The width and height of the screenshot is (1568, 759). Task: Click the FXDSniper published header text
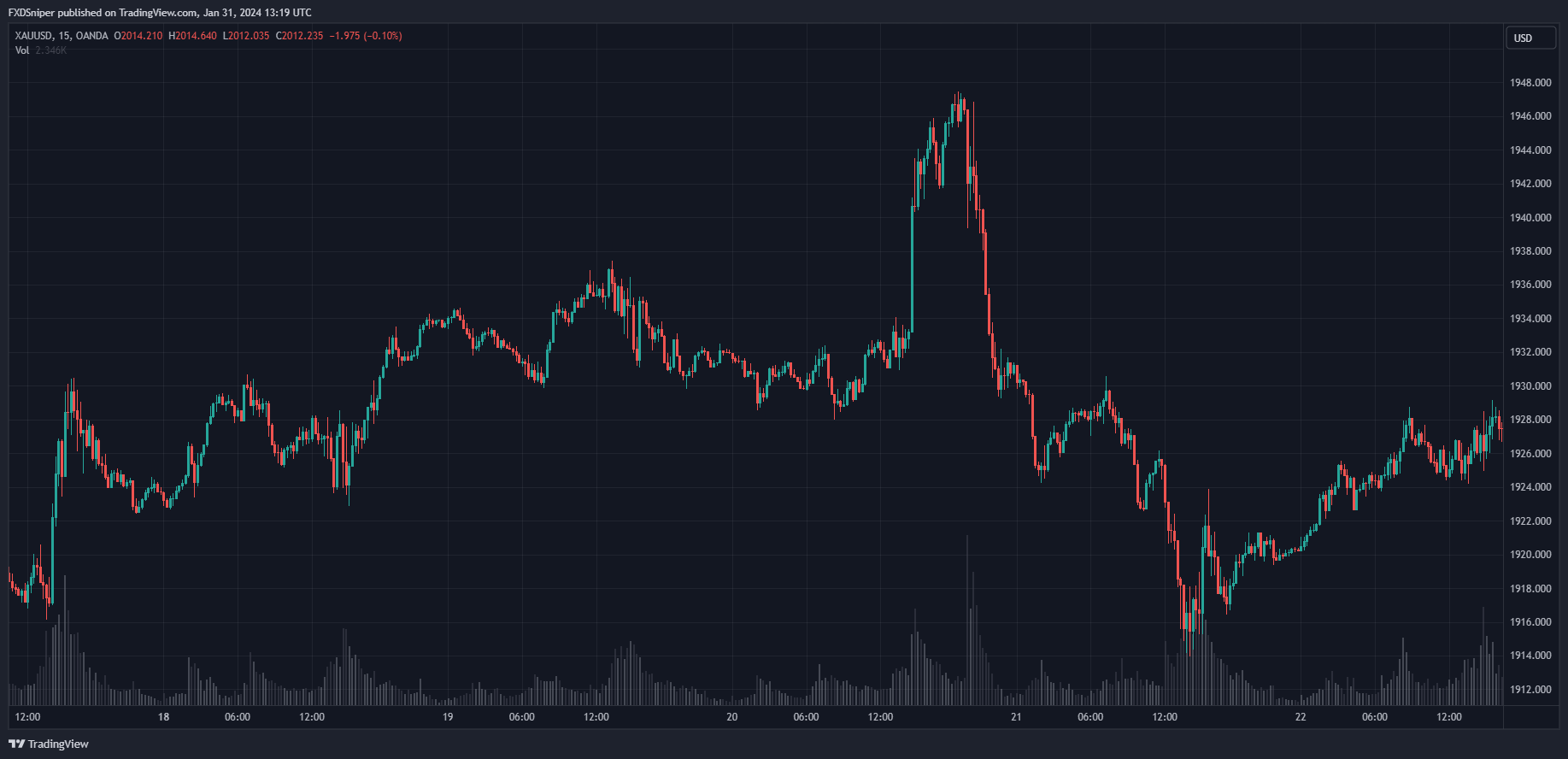[160, 13]
